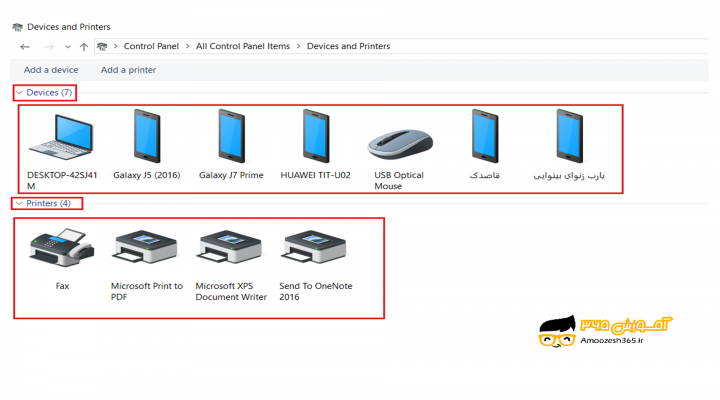Select the DESKTOP-42SJ41M laptop icon
This screenshot has height=400, width=720.
61,137
